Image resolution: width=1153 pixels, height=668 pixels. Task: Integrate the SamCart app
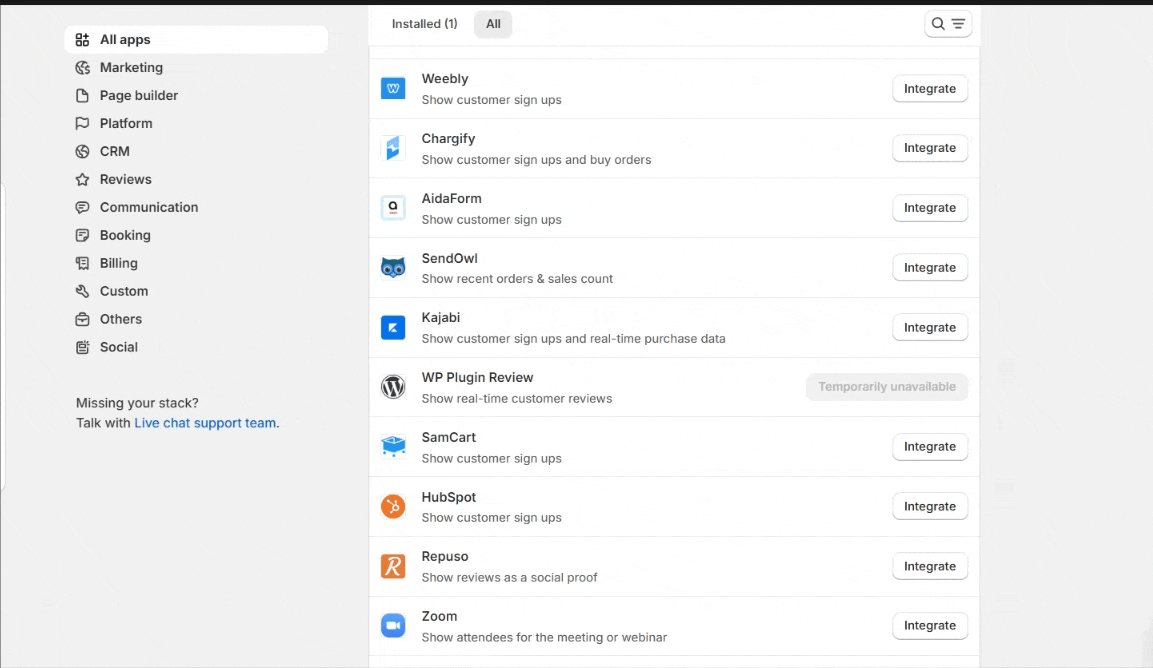[929, 447]
